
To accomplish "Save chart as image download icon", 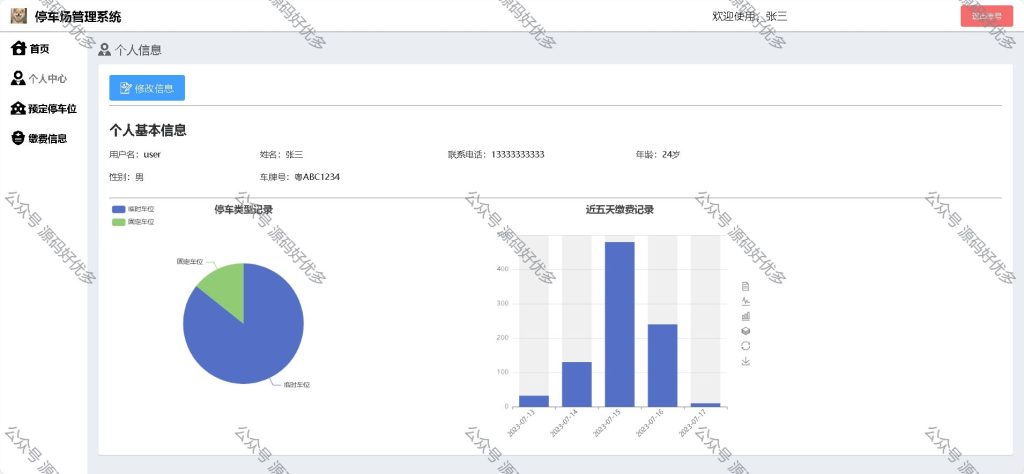I will pyautogui.click(x=746, y=361).
